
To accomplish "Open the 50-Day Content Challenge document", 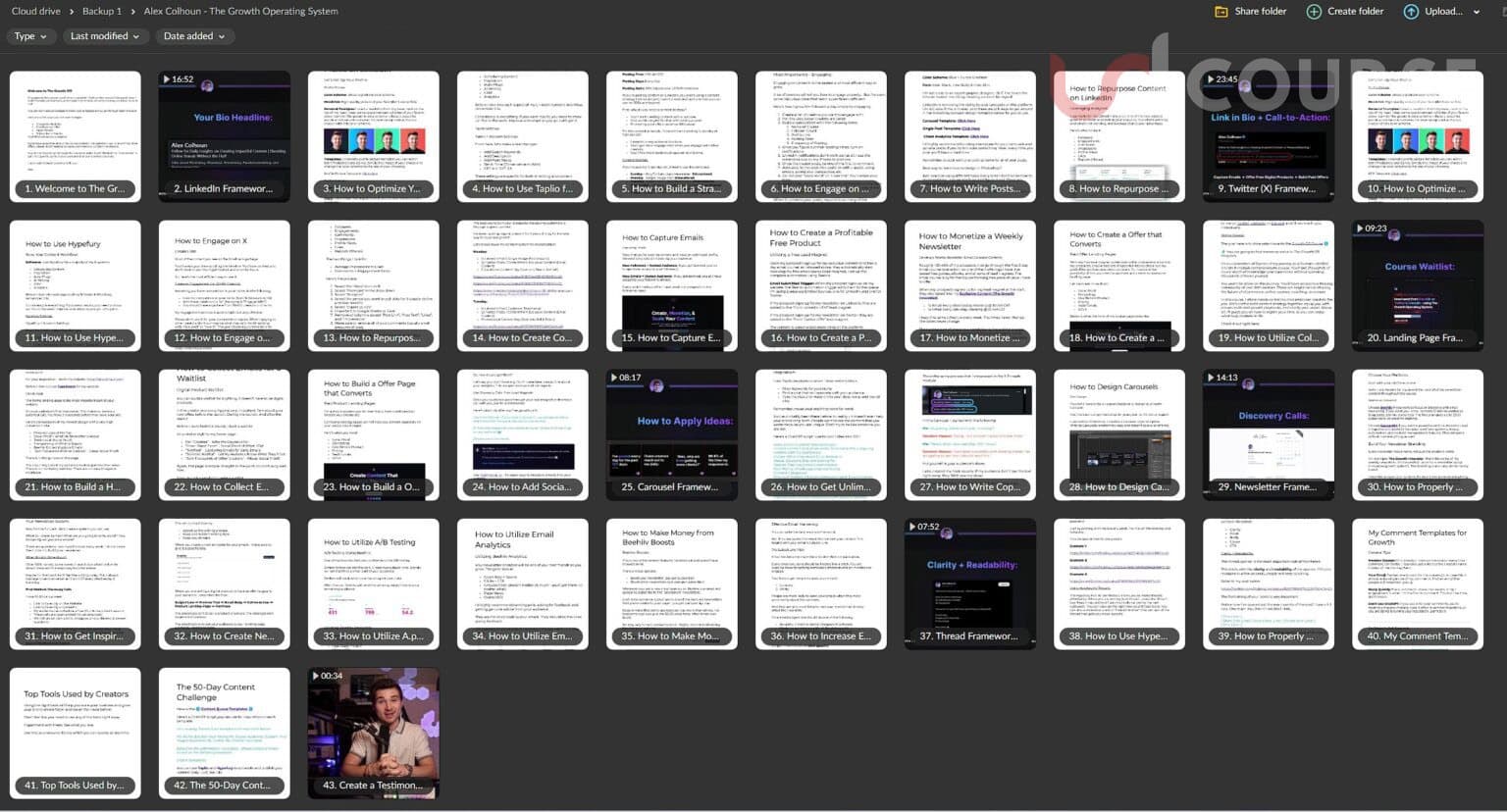I will tap(224, 732).
